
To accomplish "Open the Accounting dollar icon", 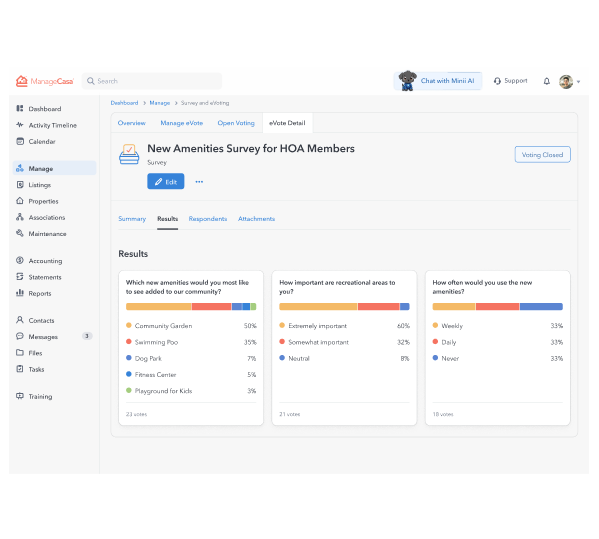I will [20, 261].
